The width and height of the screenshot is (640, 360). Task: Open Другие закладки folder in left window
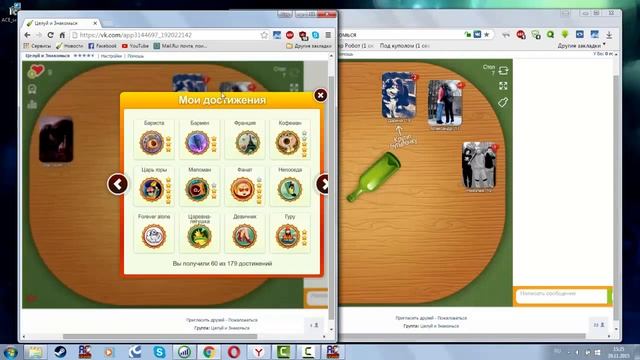coord(309,46)
